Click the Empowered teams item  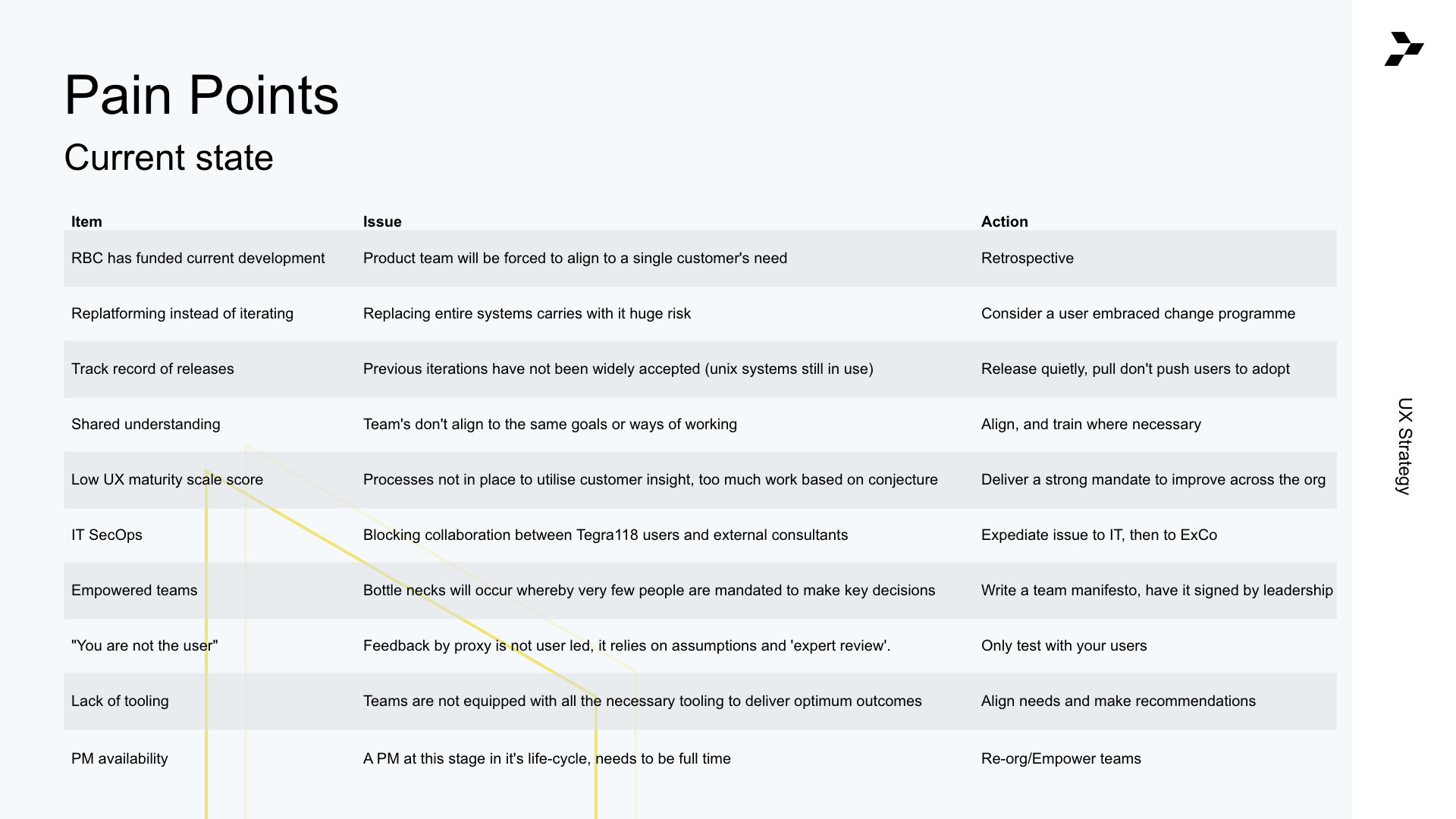coord(134,591)
